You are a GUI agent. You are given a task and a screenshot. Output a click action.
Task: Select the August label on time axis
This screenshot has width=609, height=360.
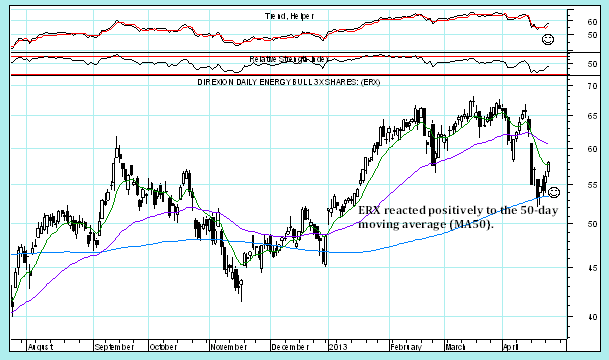(x=40, y=347)
